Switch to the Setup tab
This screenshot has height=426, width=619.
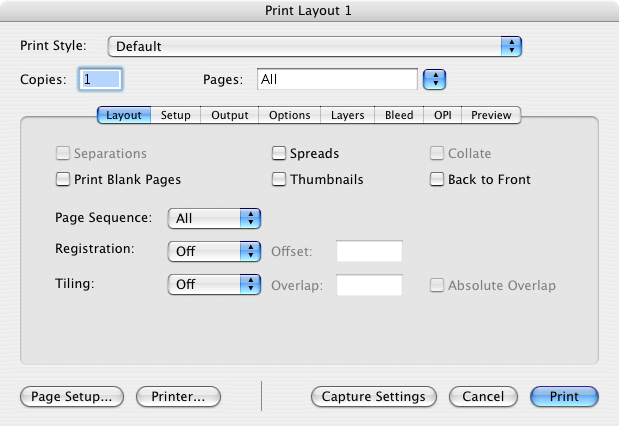click(x=176, y=115)
